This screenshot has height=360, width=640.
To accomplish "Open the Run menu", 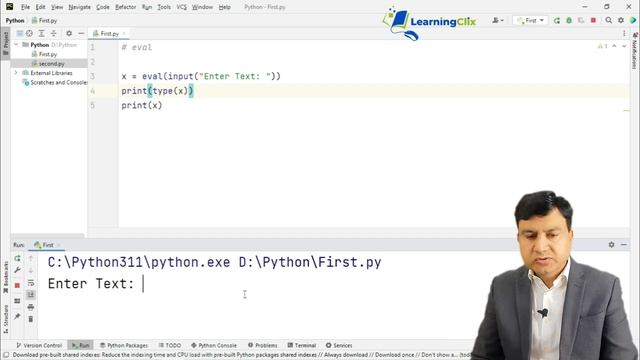I will click(x=147, y=7).
